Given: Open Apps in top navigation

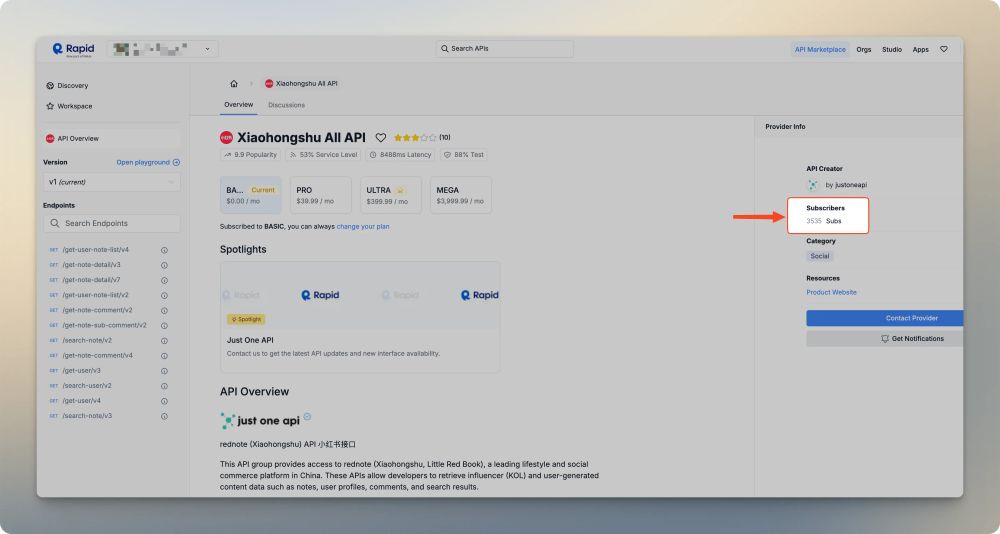Looking at the screenshot, I should point(920,49).
